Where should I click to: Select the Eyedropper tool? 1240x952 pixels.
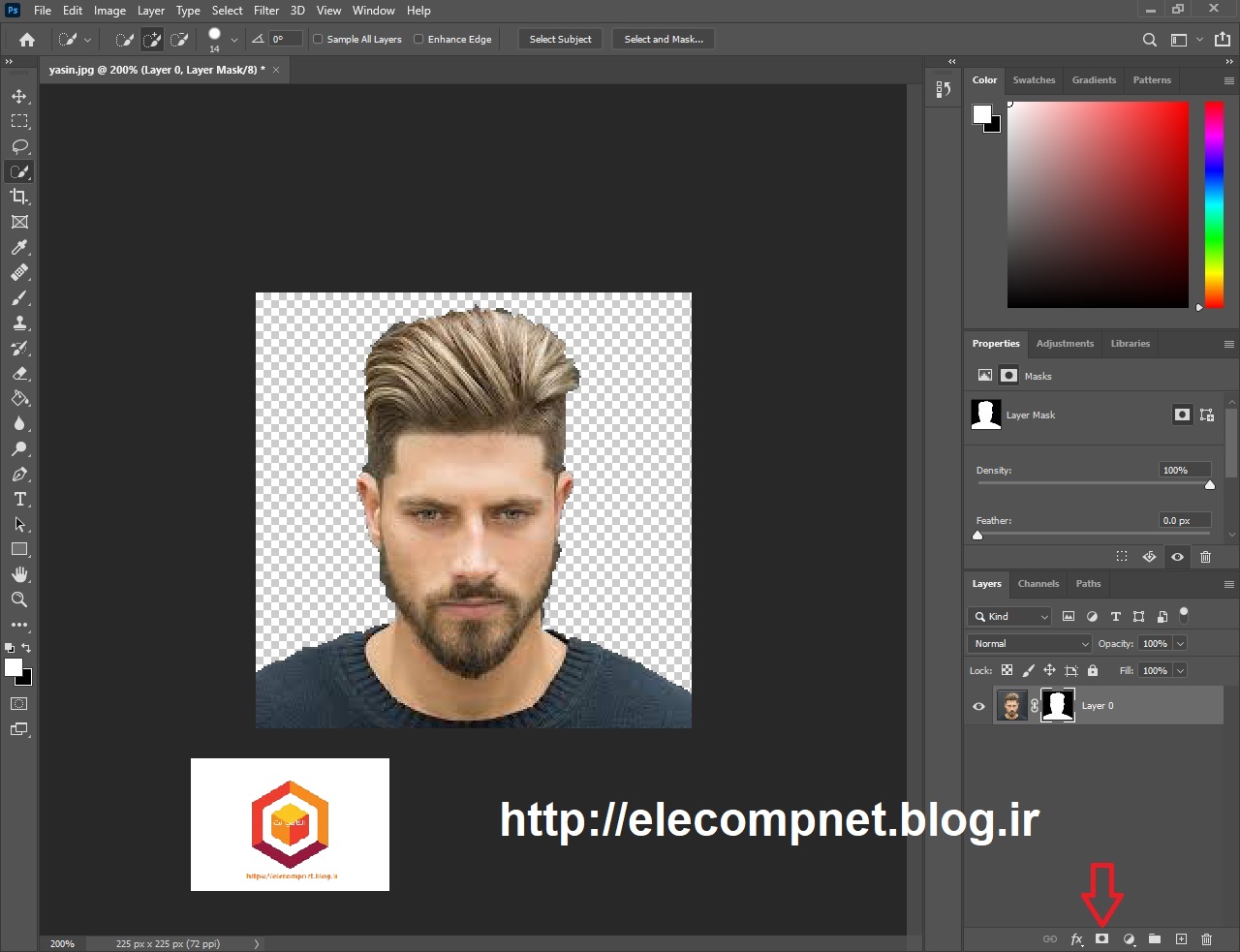(x=19, y=247)
